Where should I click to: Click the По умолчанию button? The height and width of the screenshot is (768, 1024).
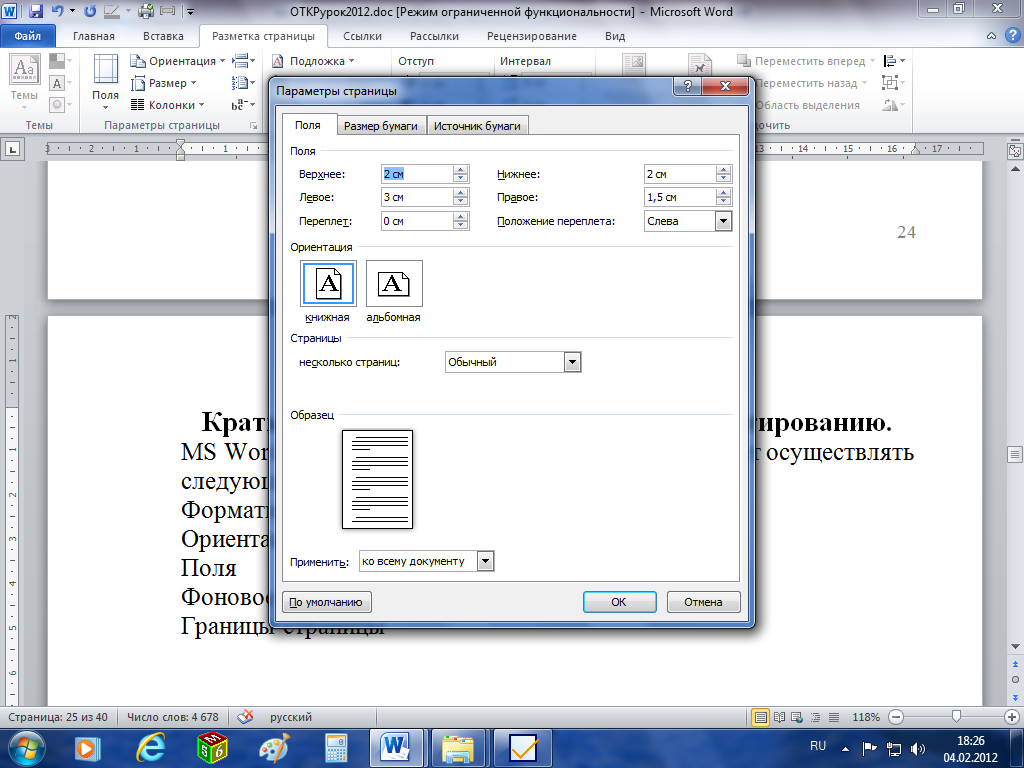click(327, 602)
